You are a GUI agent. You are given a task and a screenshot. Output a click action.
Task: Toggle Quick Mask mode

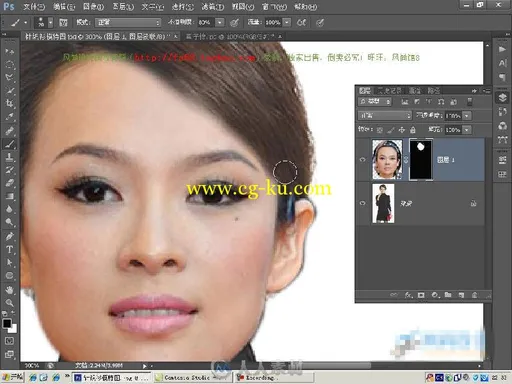9,341
